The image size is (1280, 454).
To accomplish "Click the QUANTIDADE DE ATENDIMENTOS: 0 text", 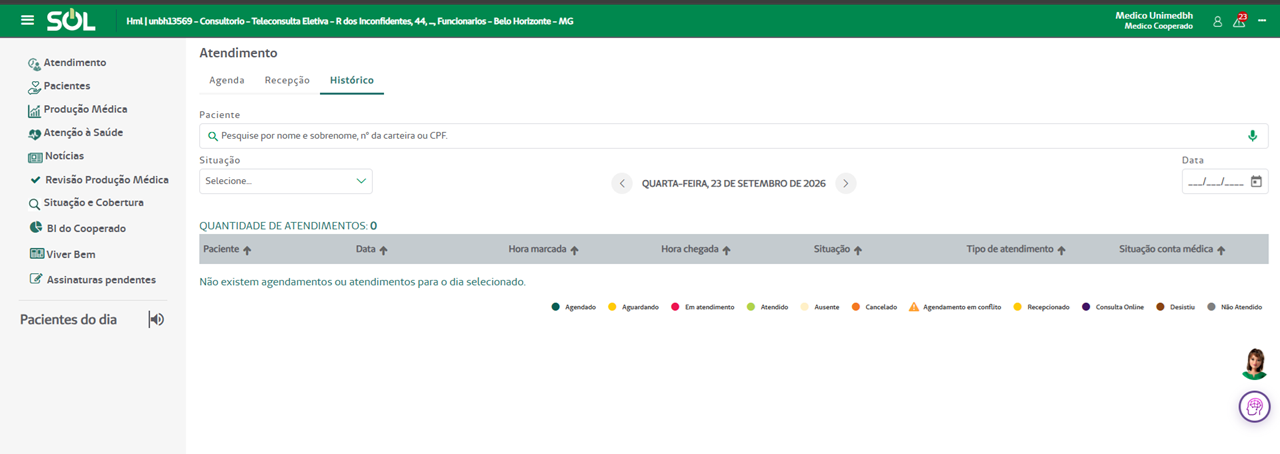I will coord(288,226).
